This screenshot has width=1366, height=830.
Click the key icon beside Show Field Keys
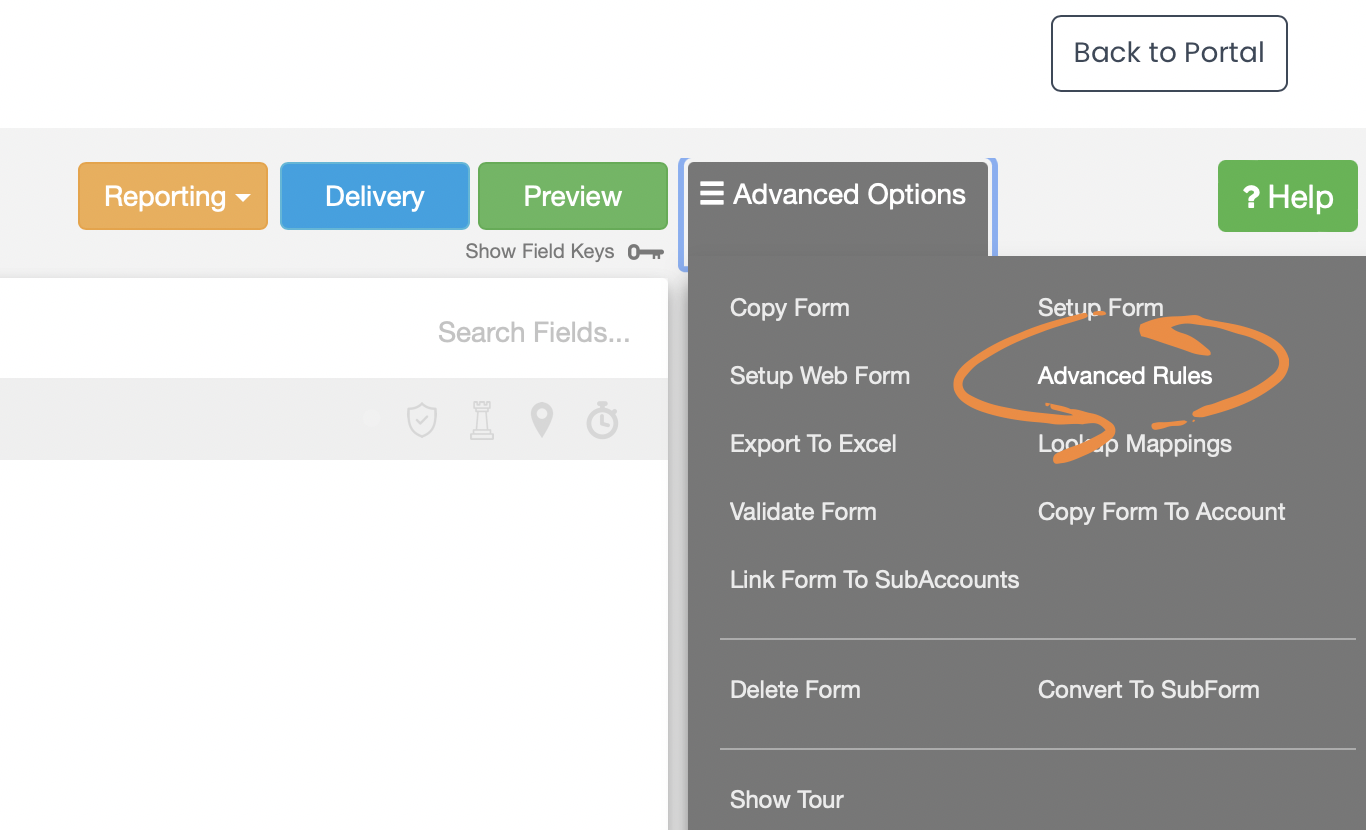[646, 251]
